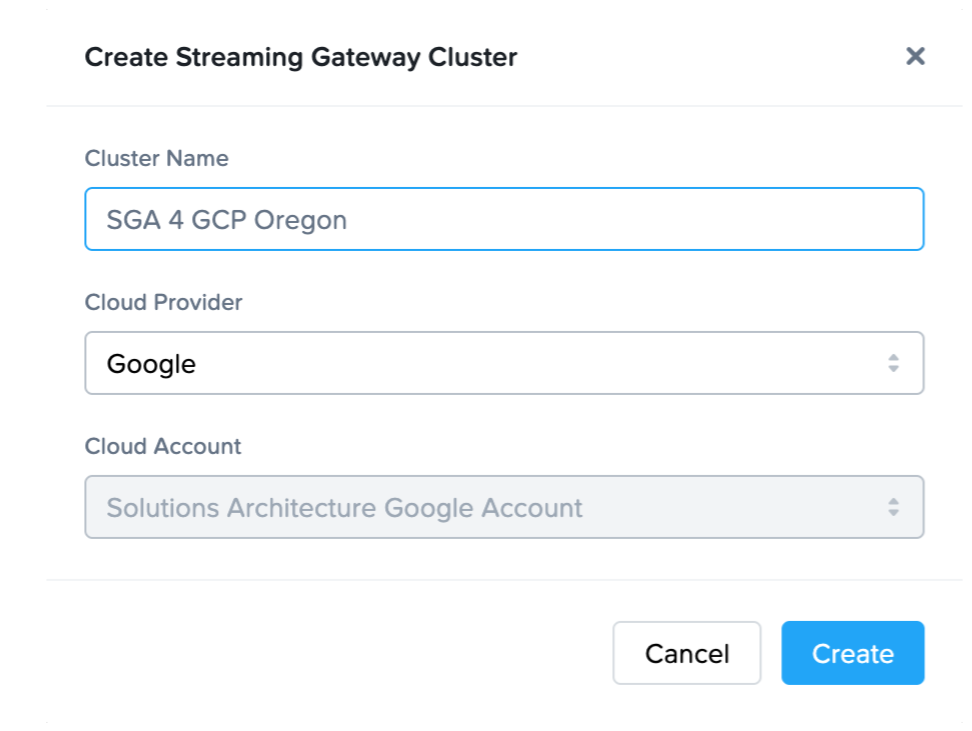
Task: Open the disabled Cloud Account dropdown
Action: click(x=503, y=507)
